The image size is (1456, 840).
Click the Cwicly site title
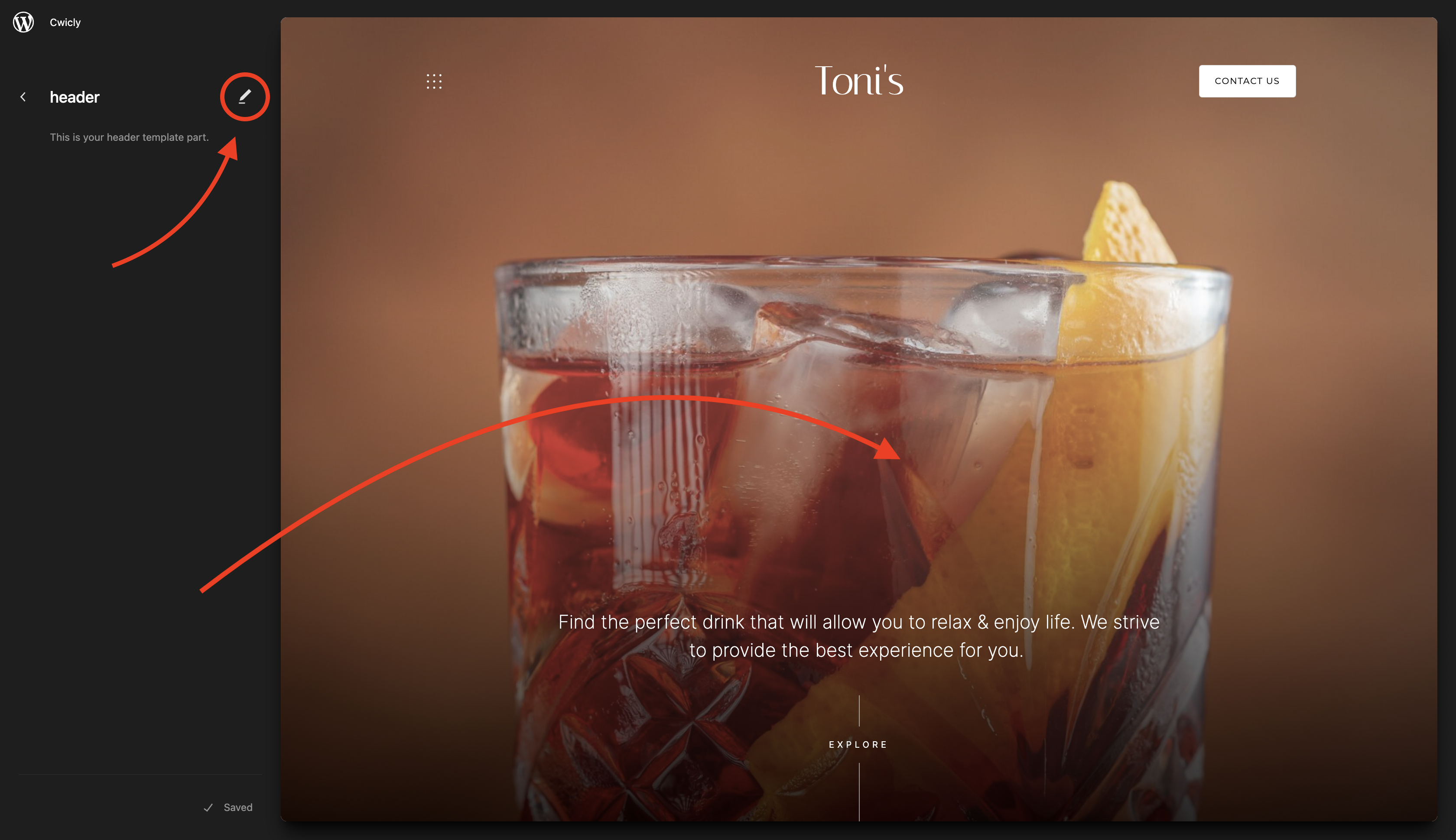65,23
